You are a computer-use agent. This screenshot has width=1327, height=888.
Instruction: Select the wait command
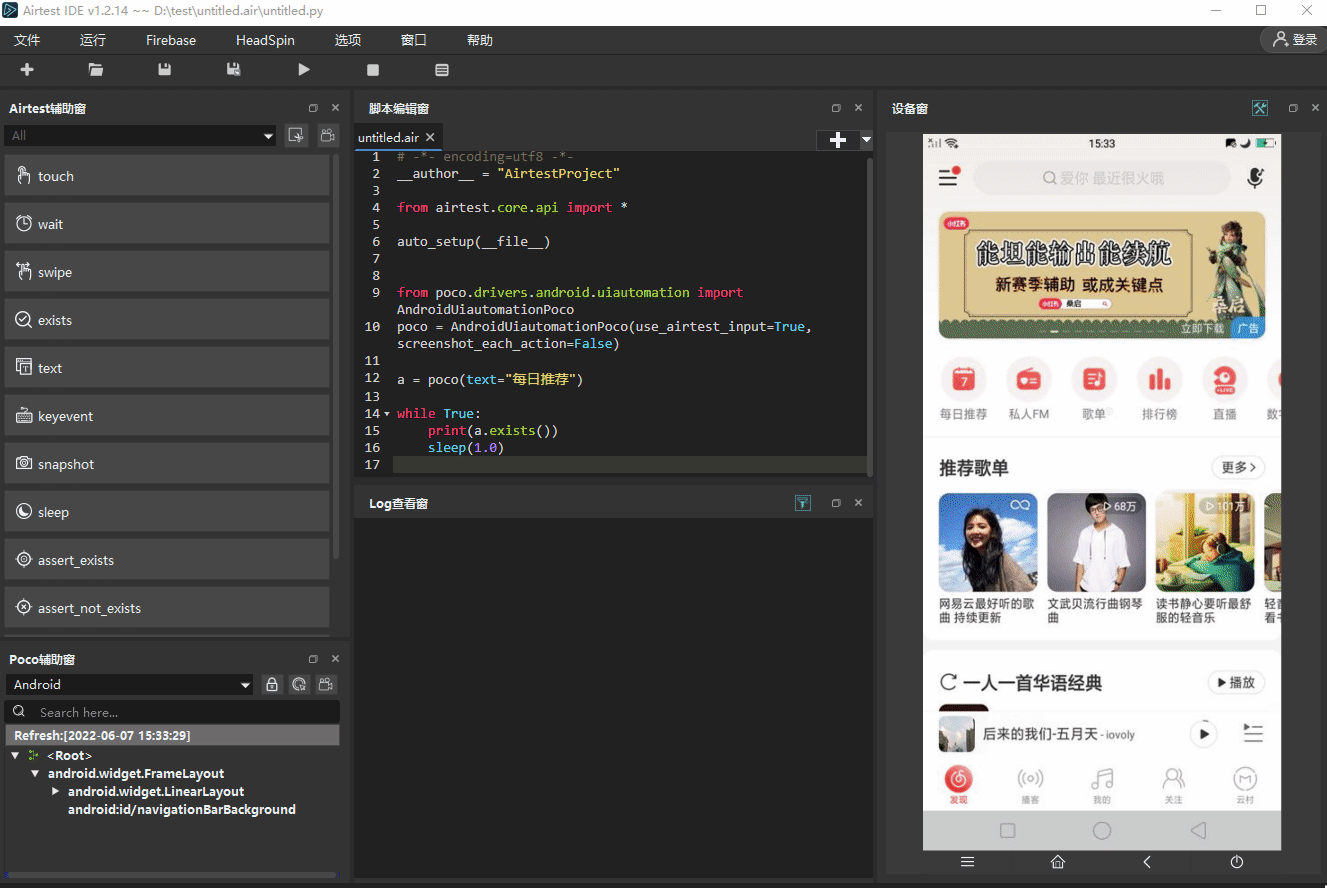coord(167,224)
